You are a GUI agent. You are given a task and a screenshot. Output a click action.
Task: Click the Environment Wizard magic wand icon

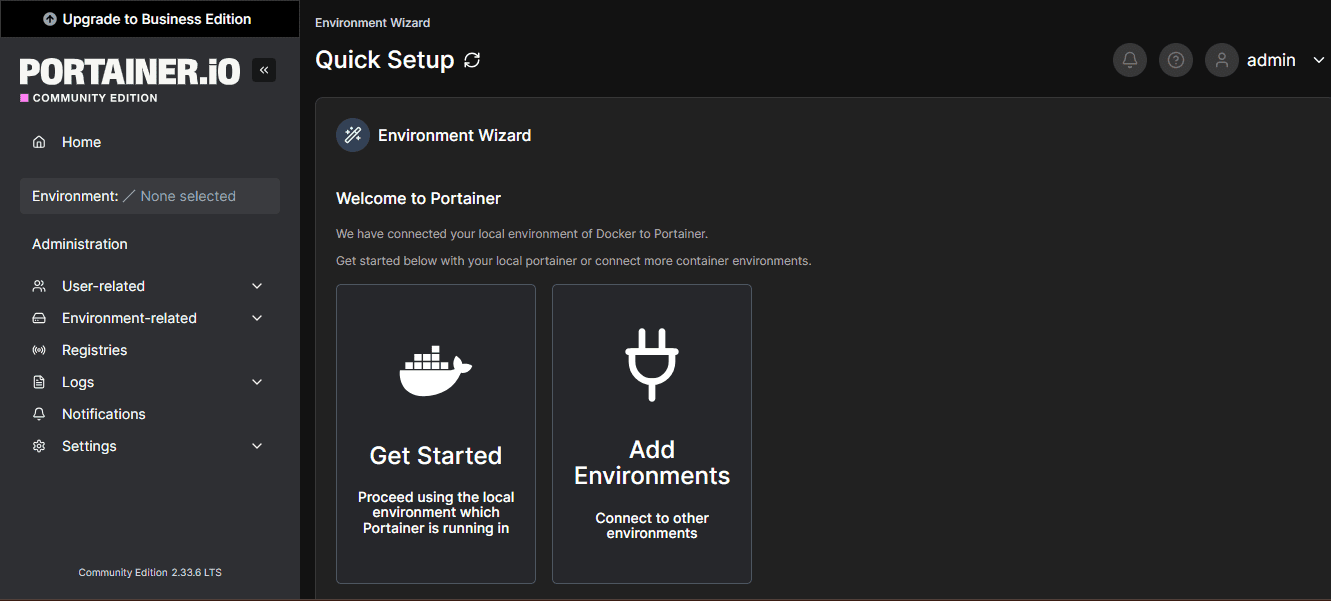coord(352,134)
